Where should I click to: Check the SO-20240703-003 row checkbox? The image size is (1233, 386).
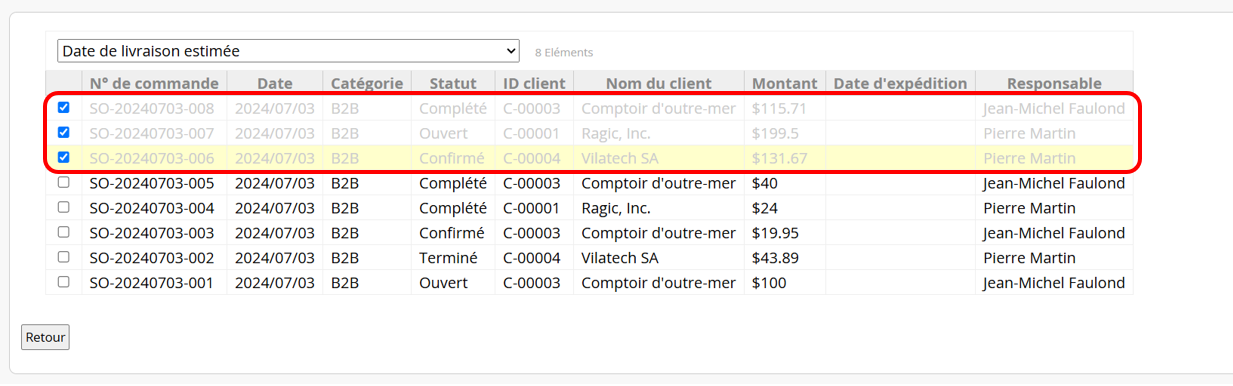pyautogui.click(x=64, y=232)
